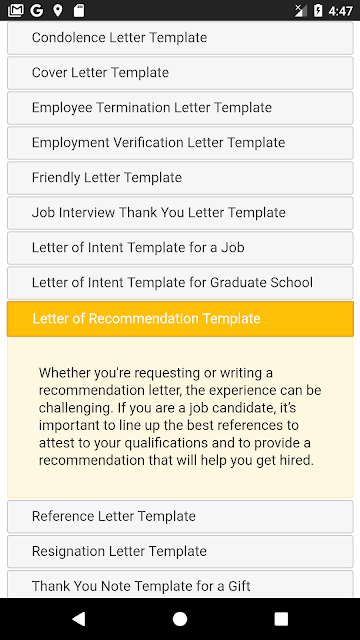The image size is (360, 640).
Task: Expand Friendly Letter Template item
Action: 180,178
